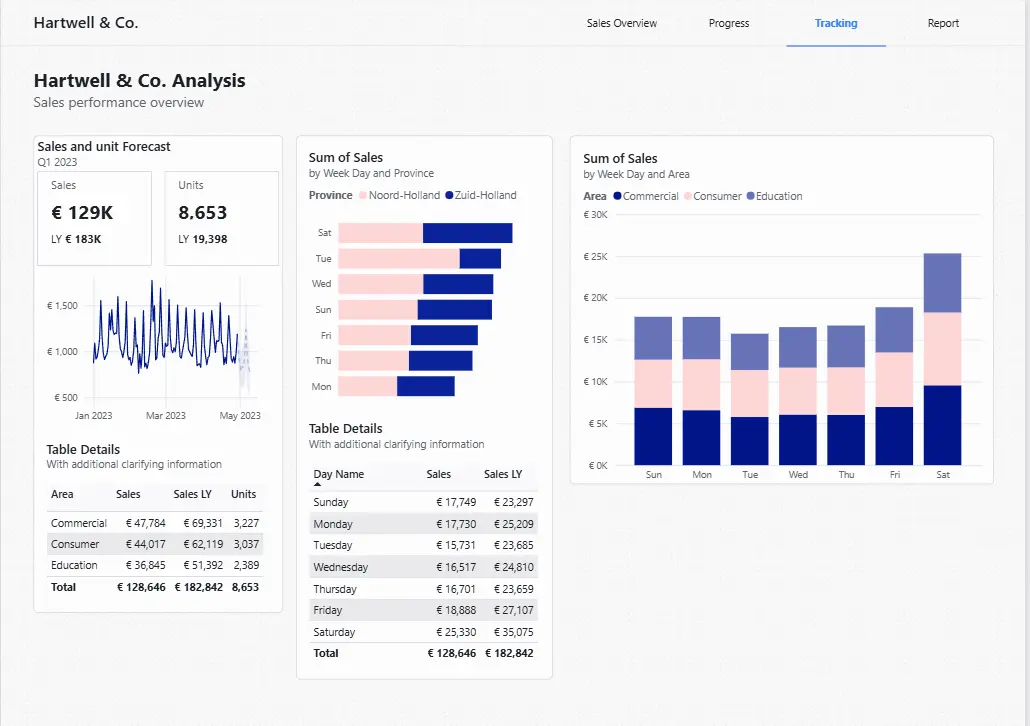Click the Mar 2023 axis label

[166, 416]
